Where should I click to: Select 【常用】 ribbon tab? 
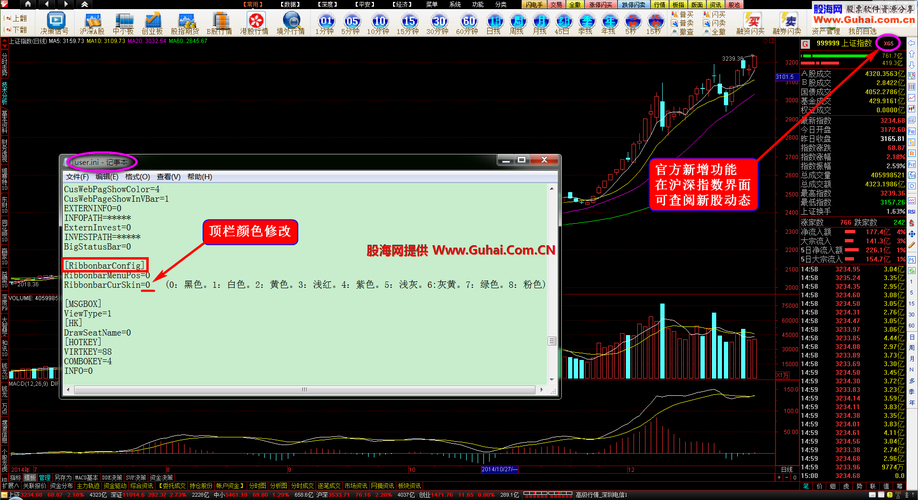tap(253, 4)
